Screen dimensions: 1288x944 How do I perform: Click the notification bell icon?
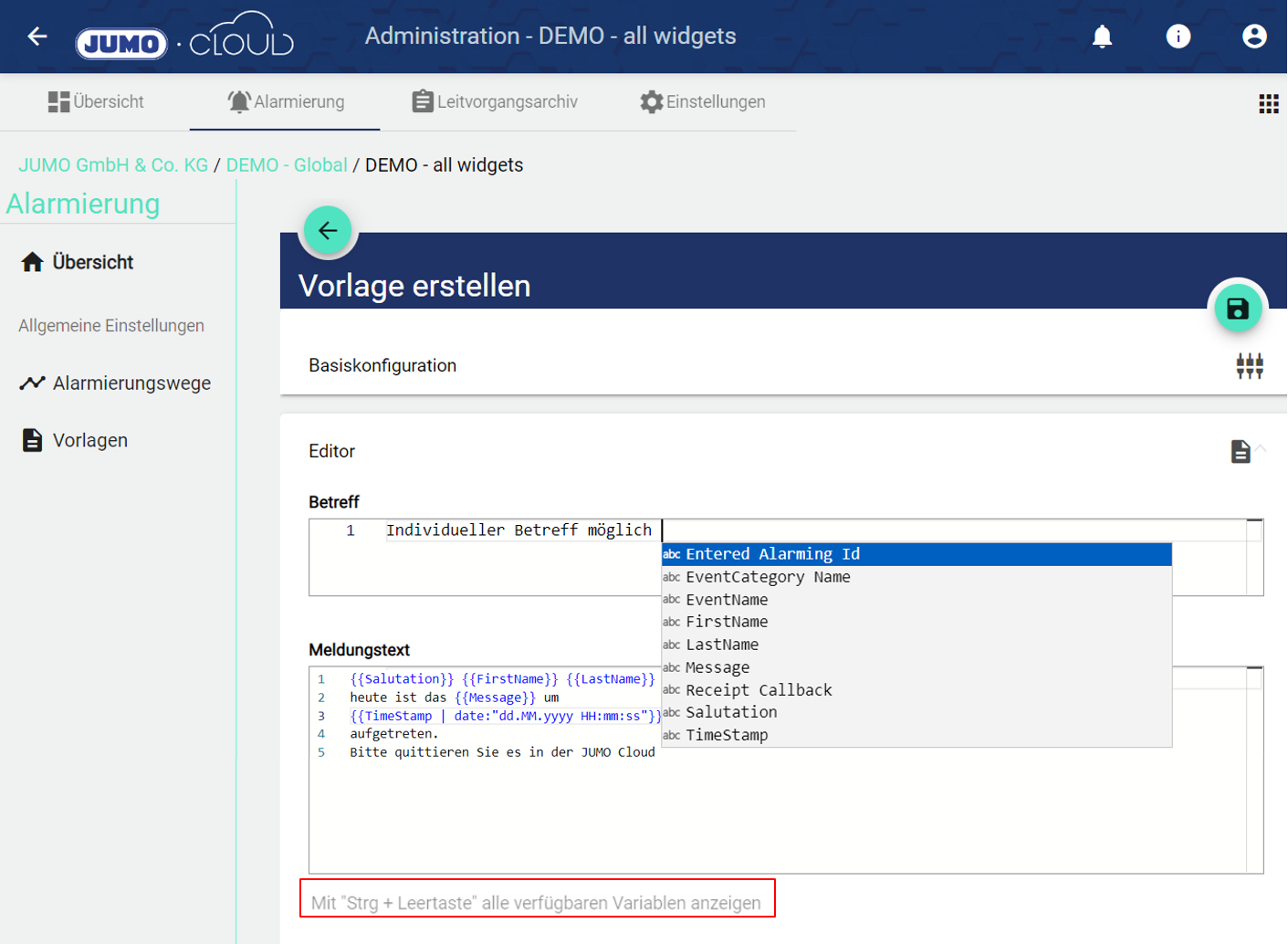(x=1102, y=37)
